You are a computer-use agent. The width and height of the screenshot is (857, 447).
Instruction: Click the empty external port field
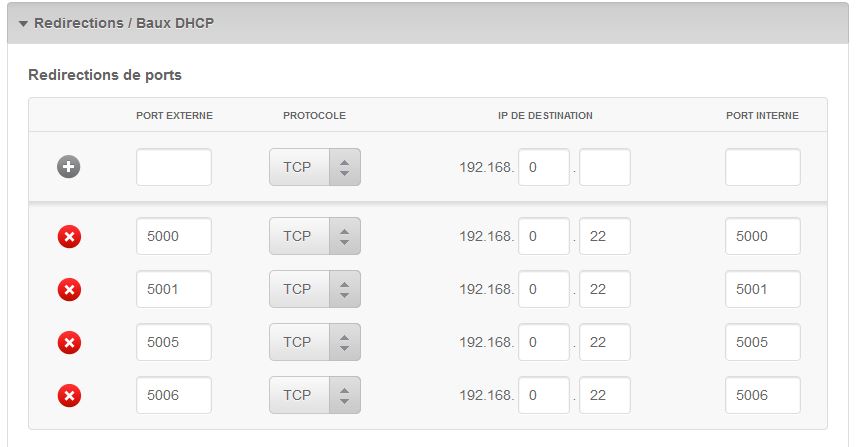tap(174, 167)
